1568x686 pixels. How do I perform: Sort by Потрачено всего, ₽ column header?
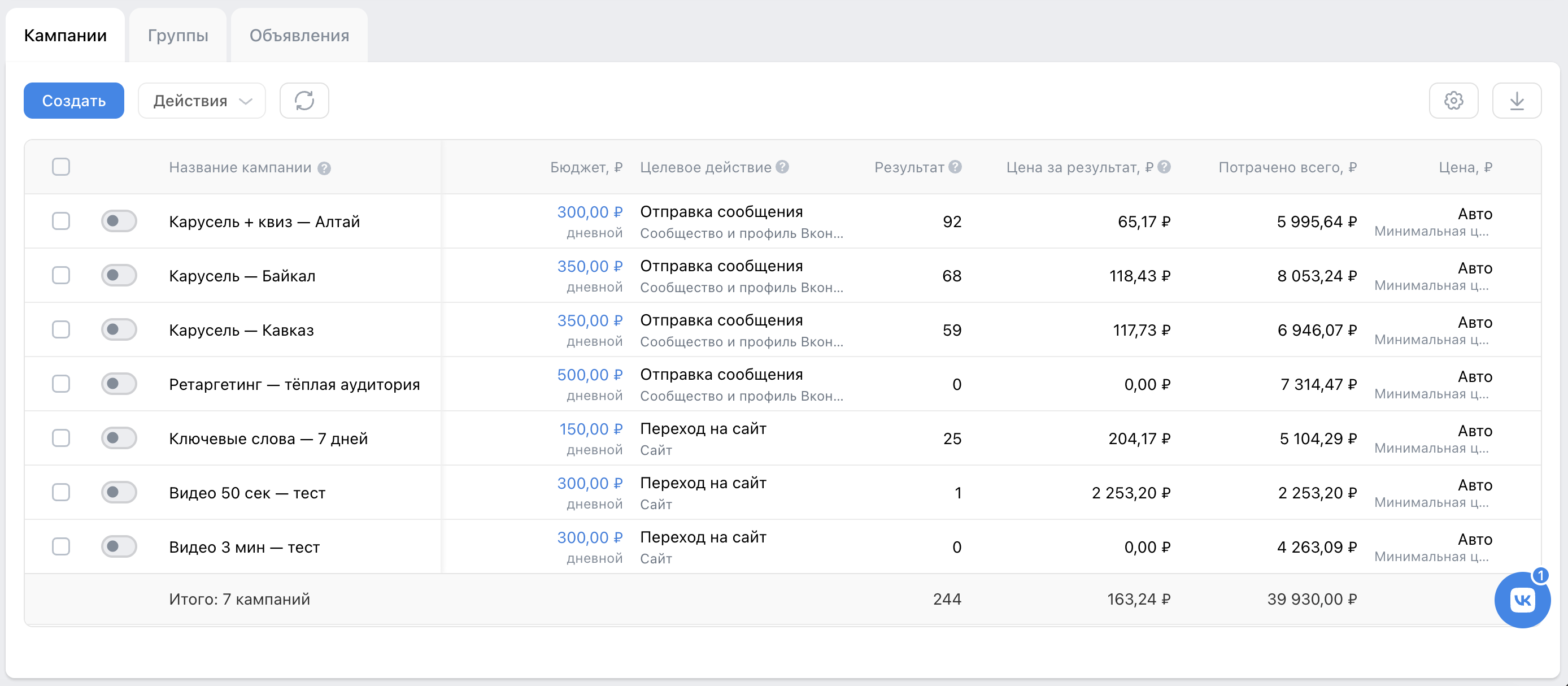tap(1287, 167)
